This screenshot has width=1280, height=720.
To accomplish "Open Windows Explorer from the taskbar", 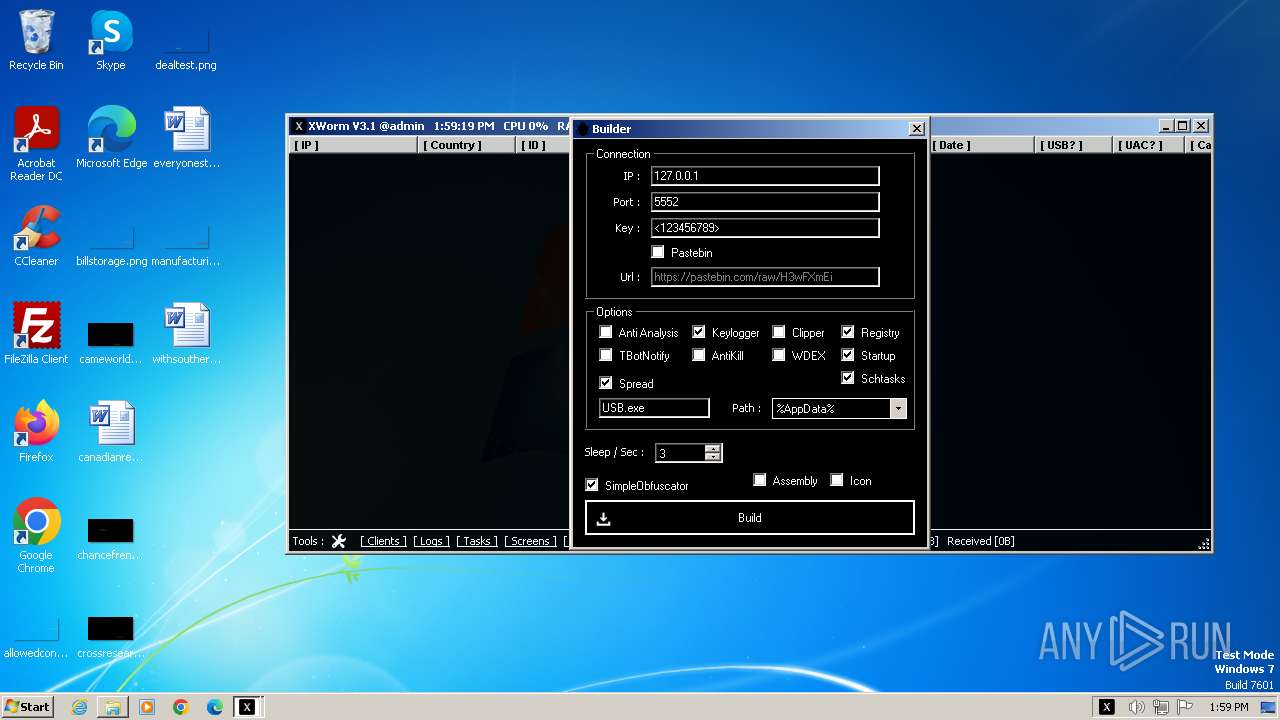I will (113, 707).
